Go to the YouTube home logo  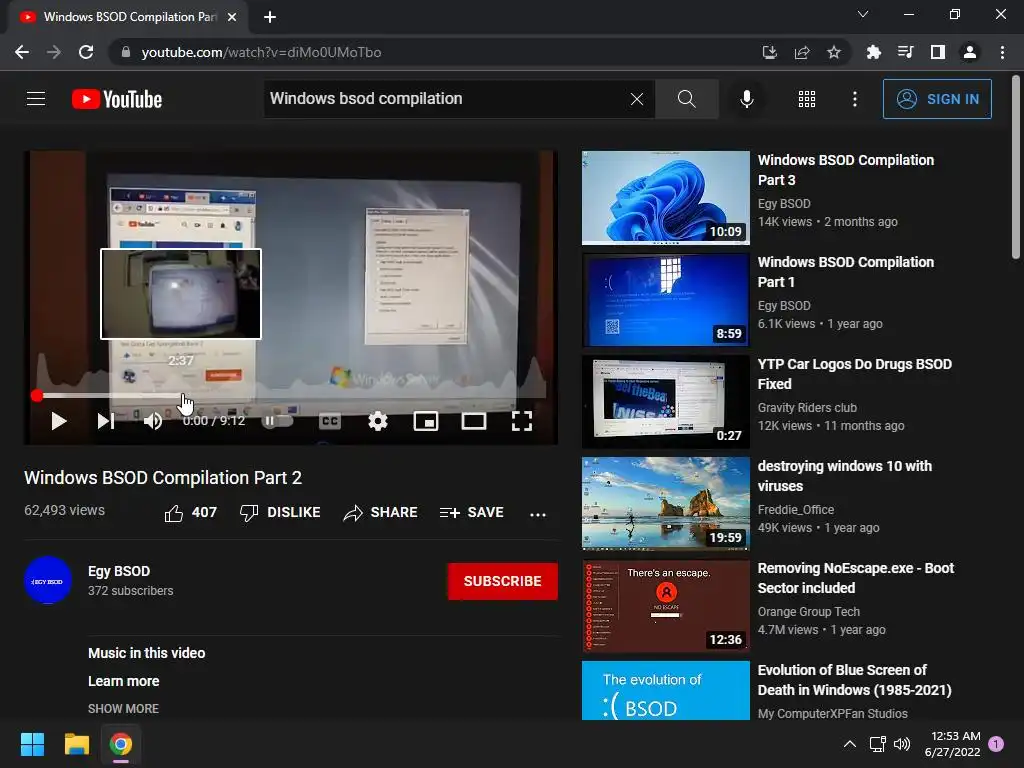coord(117,99)
